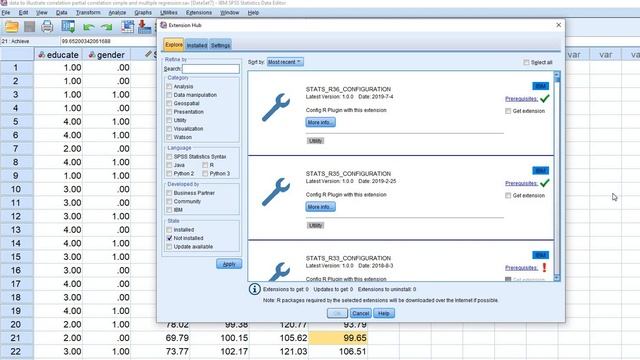Click green checkmark next to R35 Prerequisites
Image resolution: width=640 pixels, height=360 pixels.
click(x=544, y=183)
